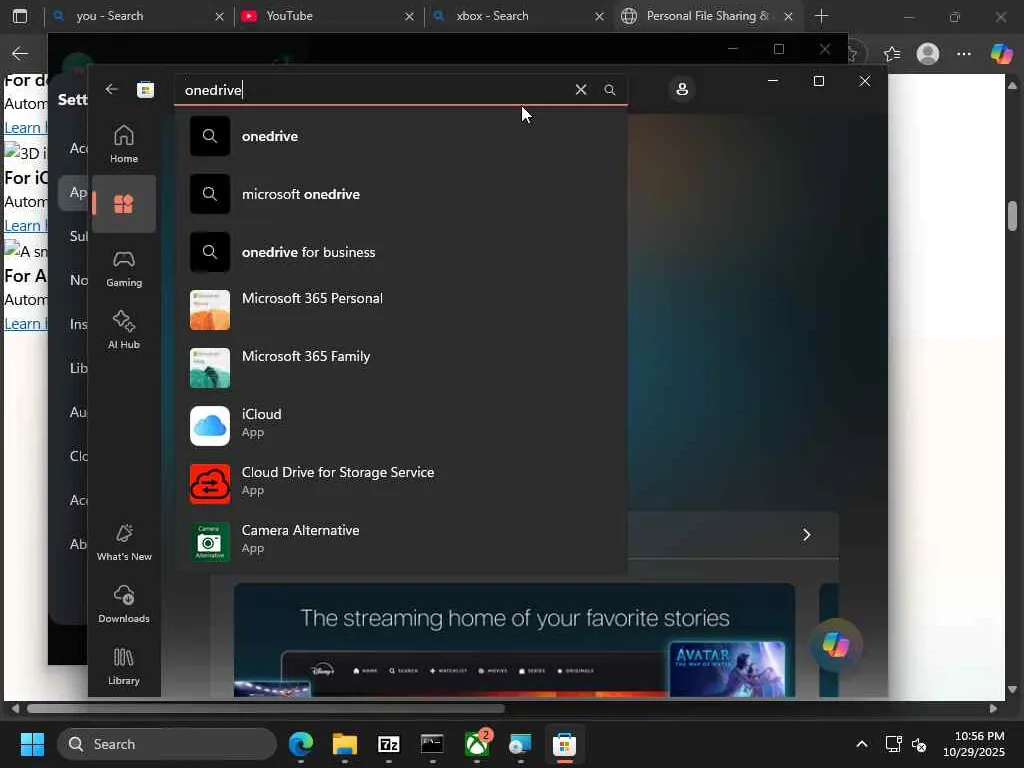Pick the 'microsoft onedrive' search suggestion
This screenshot has width=1024, height=768.
pos(401,194)
